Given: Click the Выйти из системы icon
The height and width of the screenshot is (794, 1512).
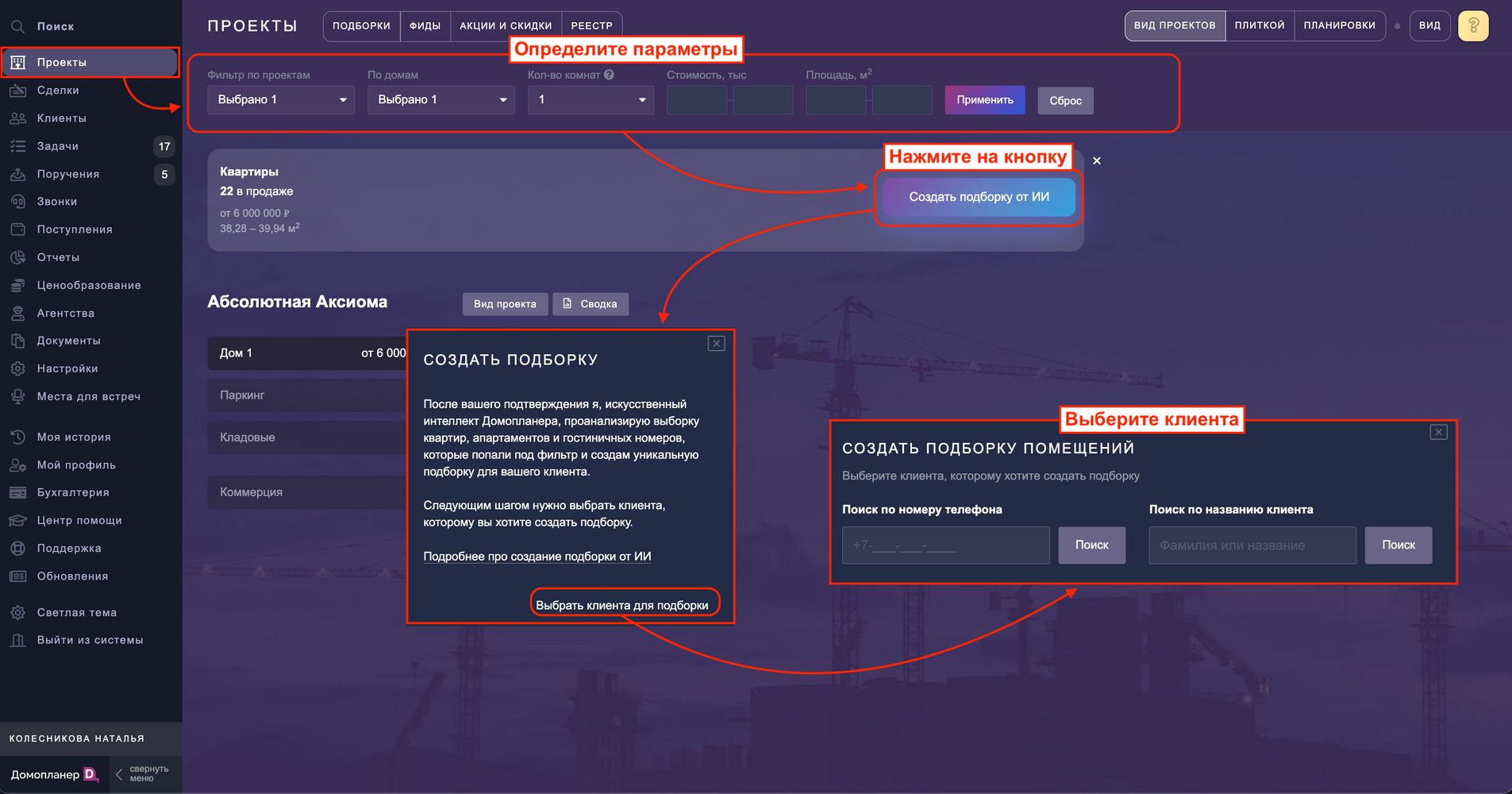Looking at the screenshot, I should click(17, 640).
